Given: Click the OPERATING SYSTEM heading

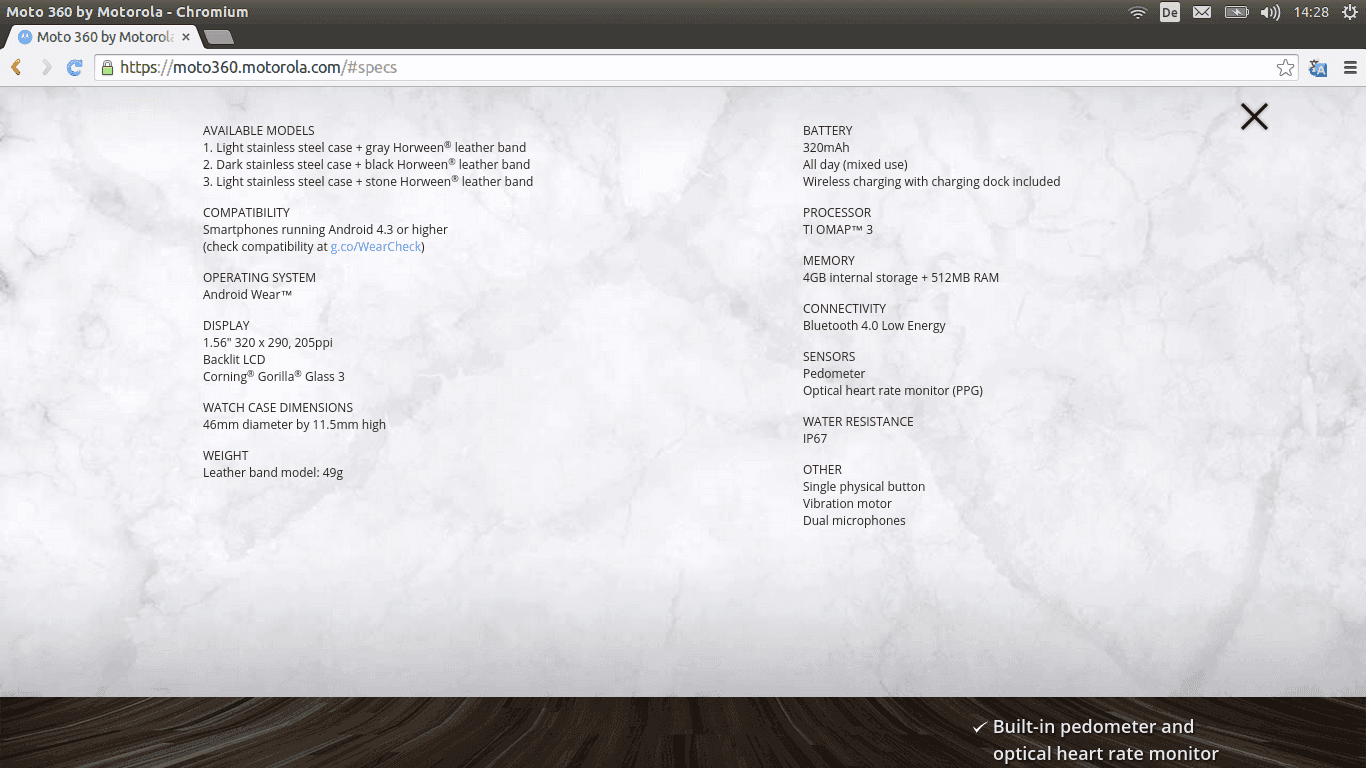Looking at the screenshot, I should click(259, 278).
